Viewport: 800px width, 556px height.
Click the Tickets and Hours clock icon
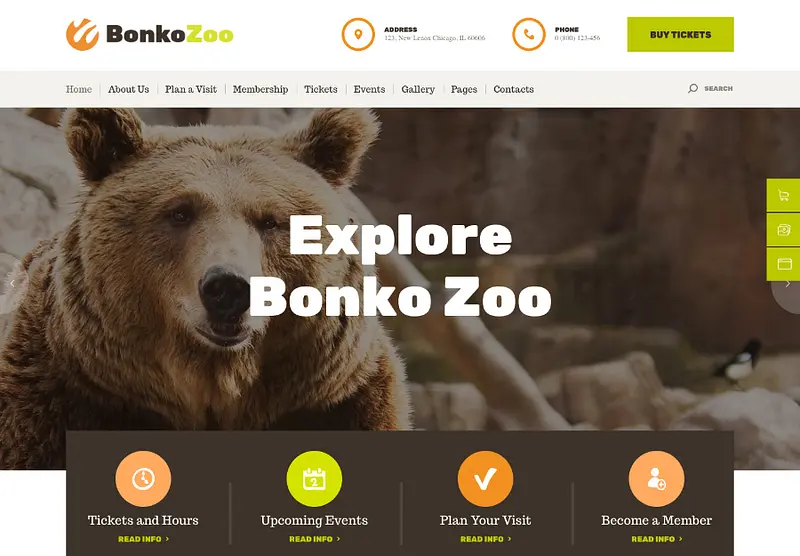(143, 478)
